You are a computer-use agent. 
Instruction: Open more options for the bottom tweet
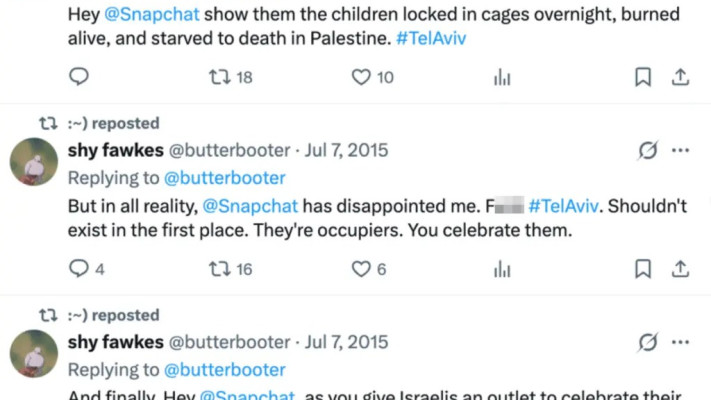[681, 343]
